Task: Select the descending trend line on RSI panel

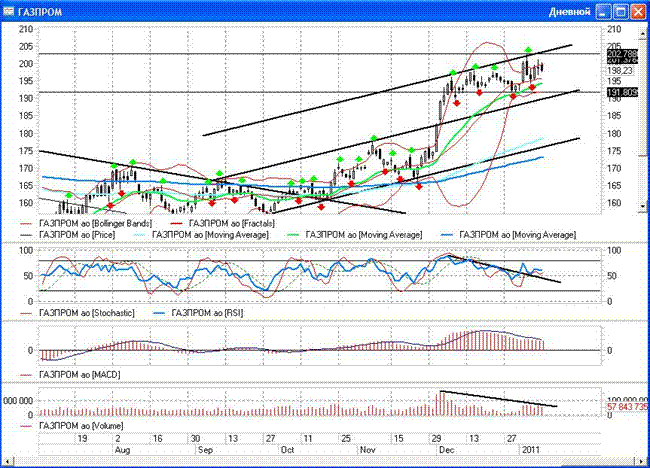Action: [505, 269]
